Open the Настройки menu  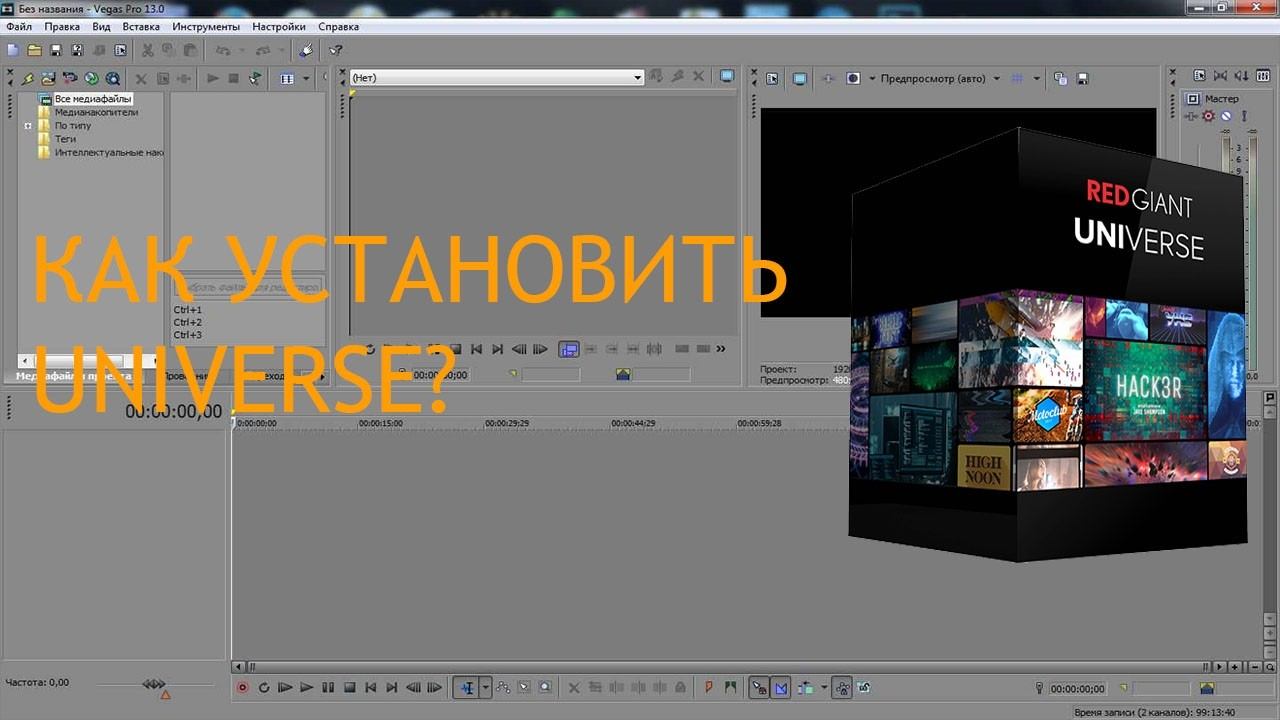pyautogui.click(x=279, y=27)
